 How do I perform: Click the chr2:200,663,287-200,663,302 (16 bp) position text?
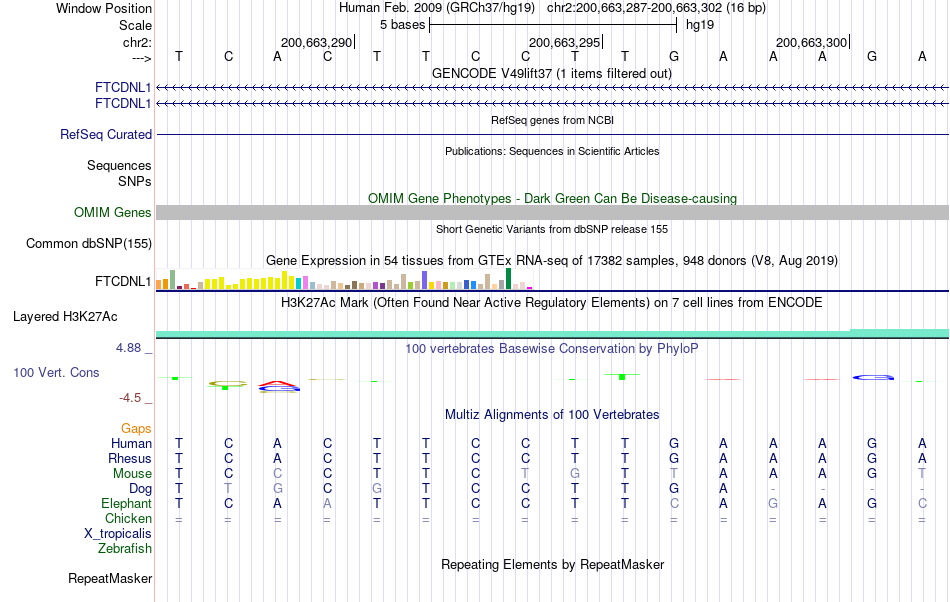(656, 8)
